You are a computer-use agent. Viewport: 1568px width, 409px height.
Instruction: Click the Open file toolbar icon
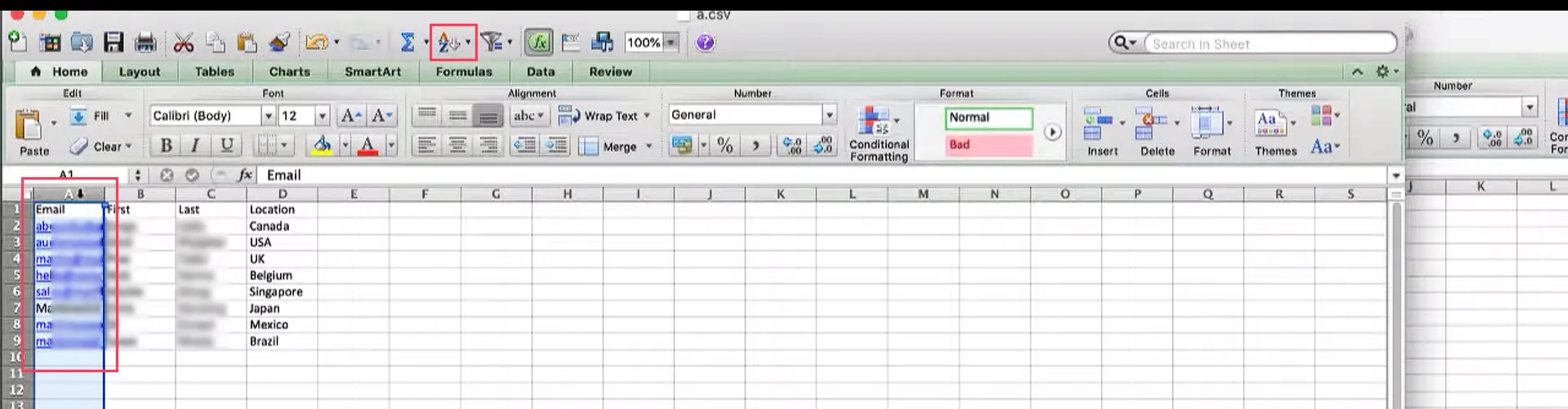(82, 42)
